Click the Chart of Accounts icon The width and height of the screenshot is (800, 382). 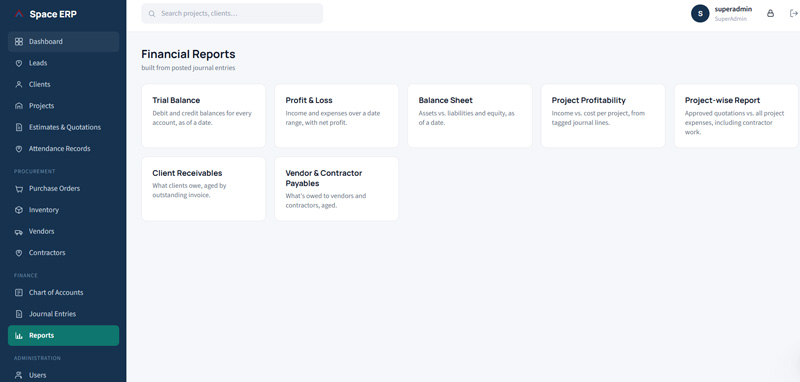point(19,293)
